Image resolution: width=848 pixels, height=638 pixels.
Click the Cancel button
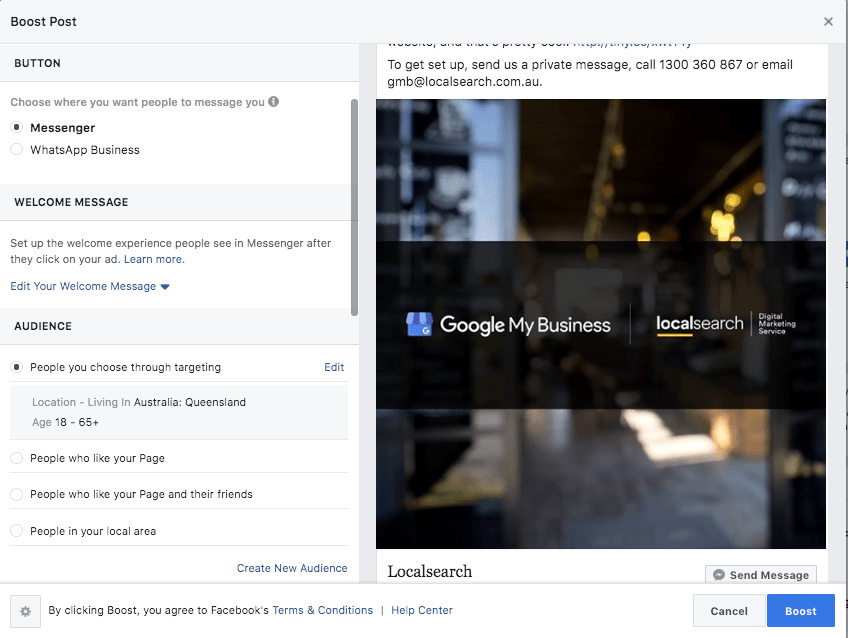click(728, 611)
